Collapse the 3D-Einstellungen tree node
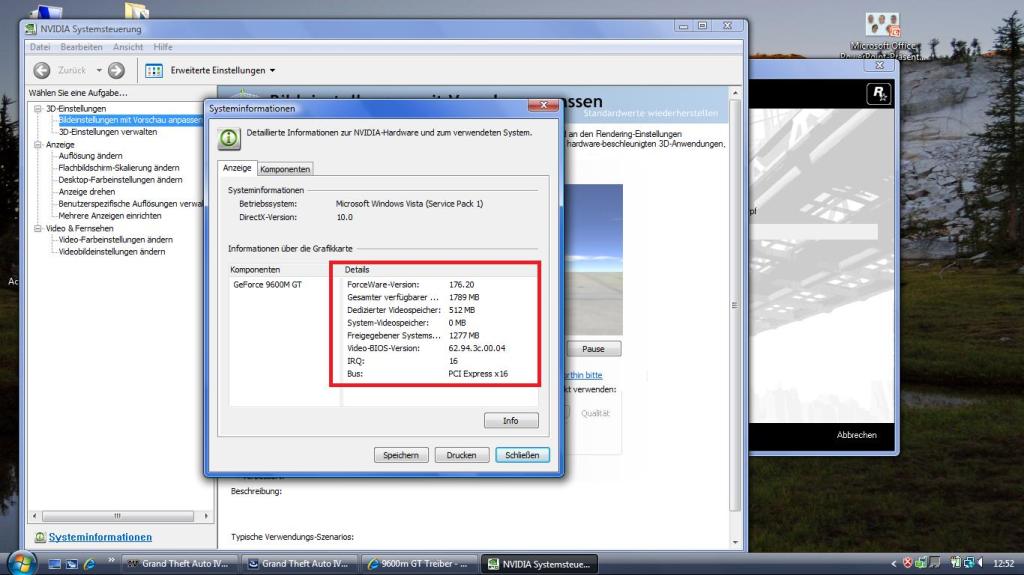Image resolution: width=1024 pixels, height=575 pixels. (x=38, y=108)
